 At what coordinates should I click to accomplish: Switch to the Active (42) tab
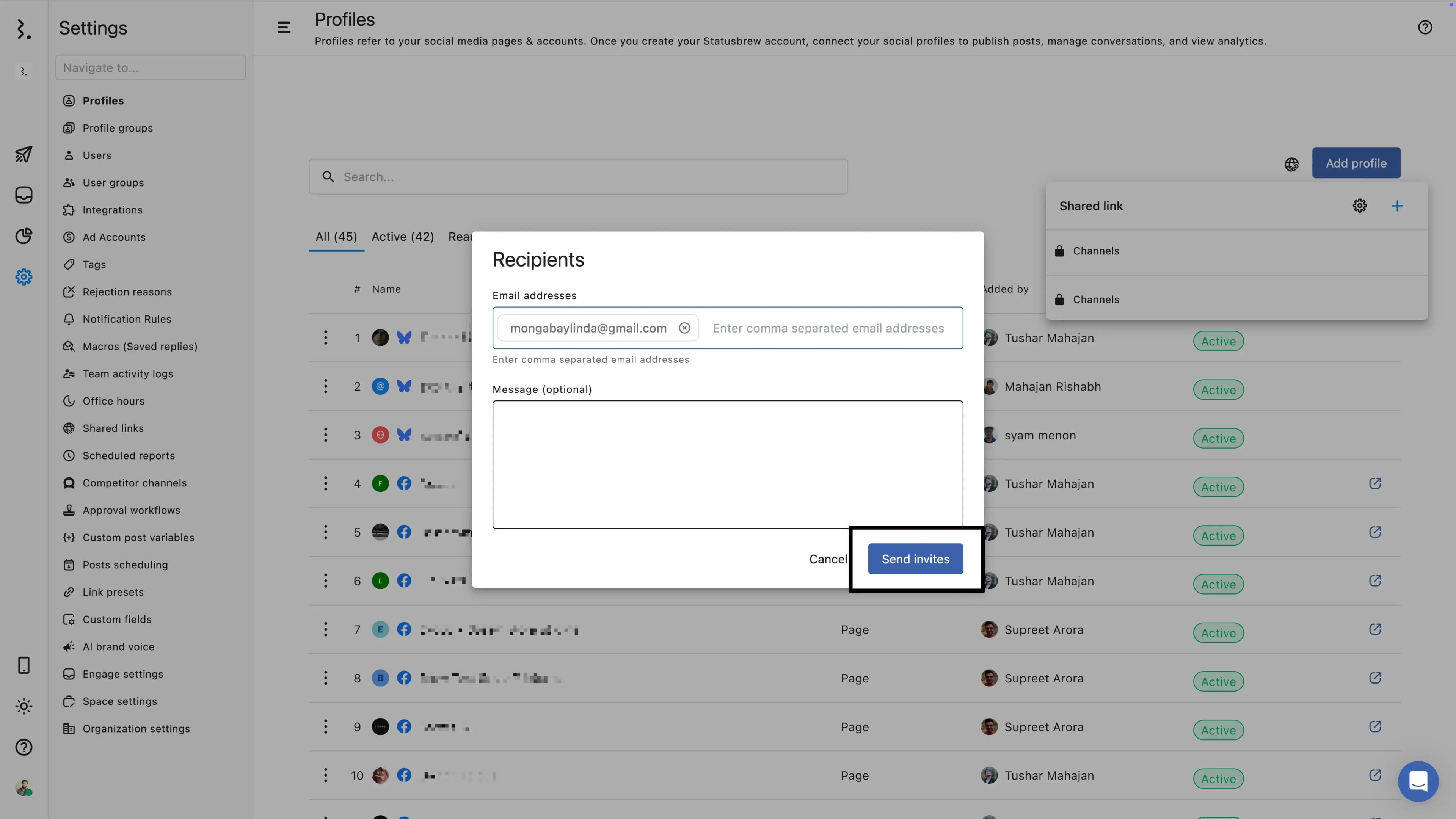click(402, 237)
